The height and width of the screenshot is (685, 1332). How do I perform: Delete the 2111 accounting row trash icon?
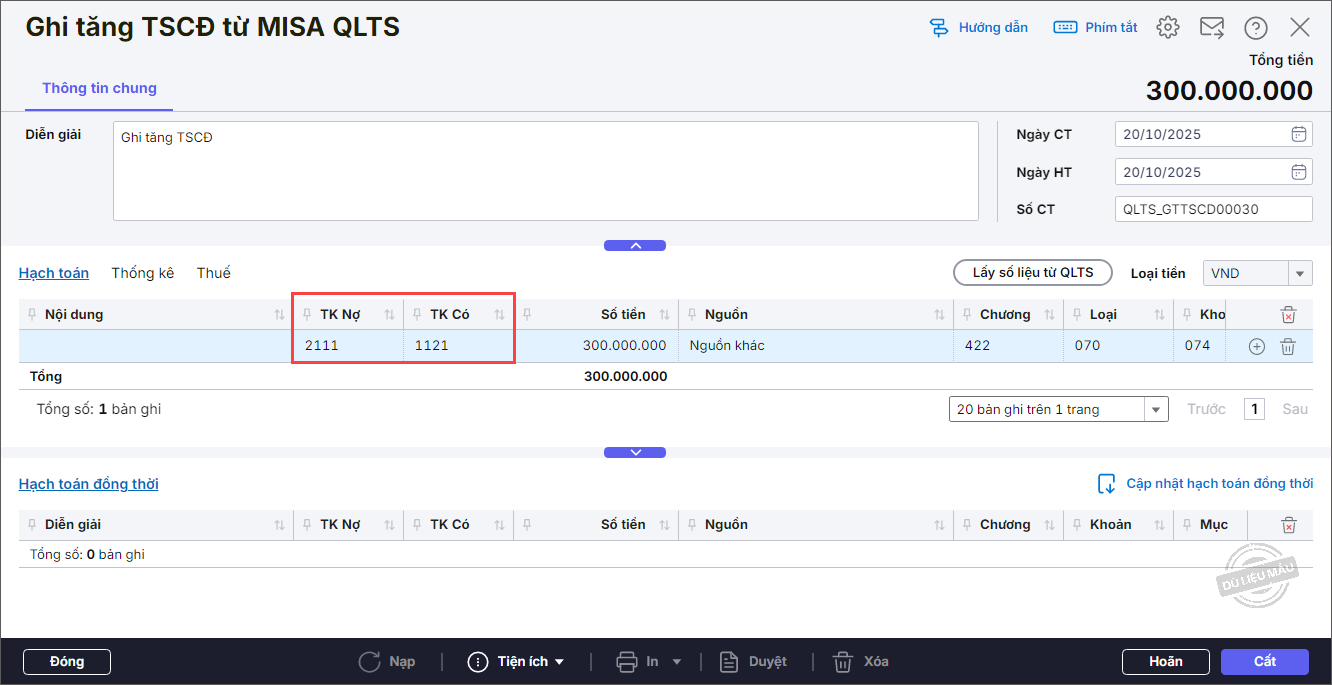click(x=1288, y=346)
